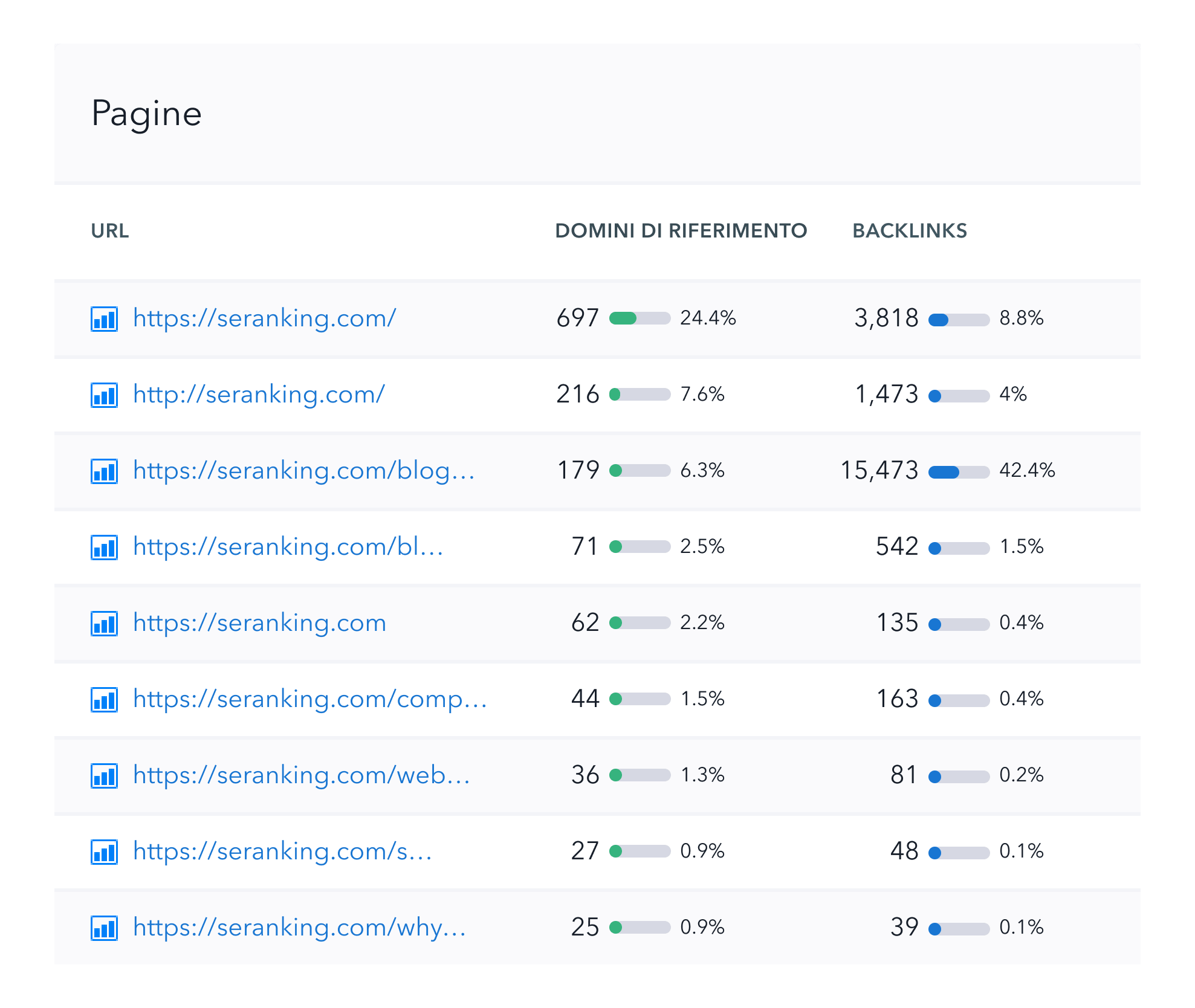Click chart icon for https://seranking.com/web… row
The image size is (1195, 1008).
[104, 775]
